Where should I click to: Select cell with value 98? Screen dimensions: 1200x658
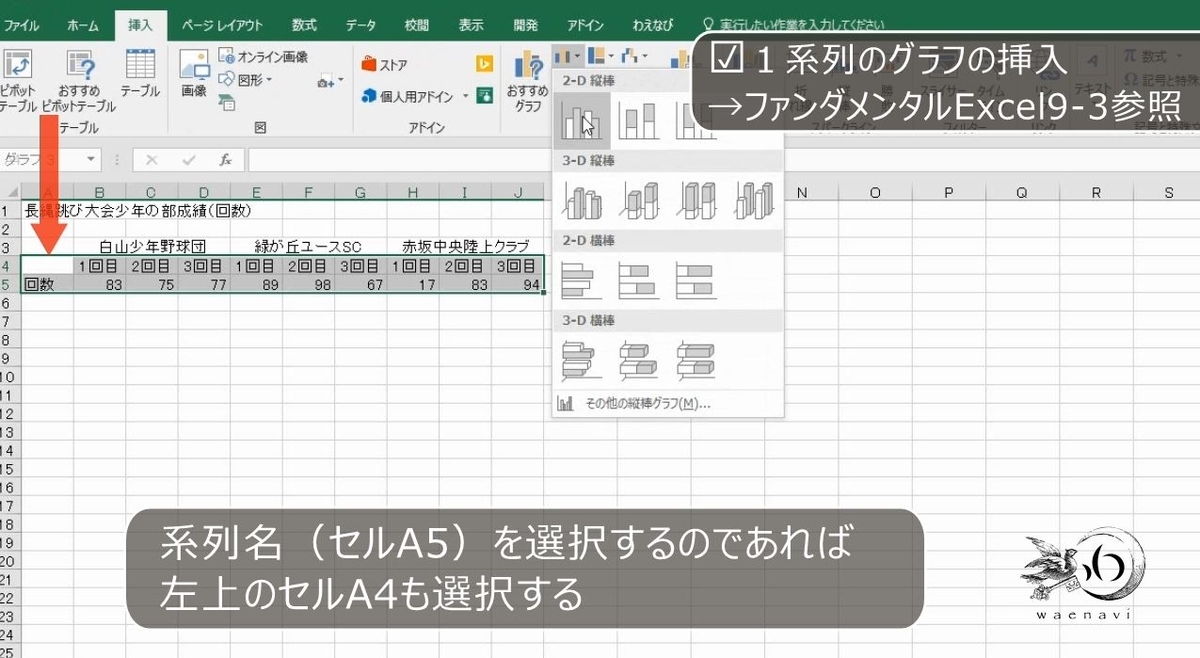307,284
